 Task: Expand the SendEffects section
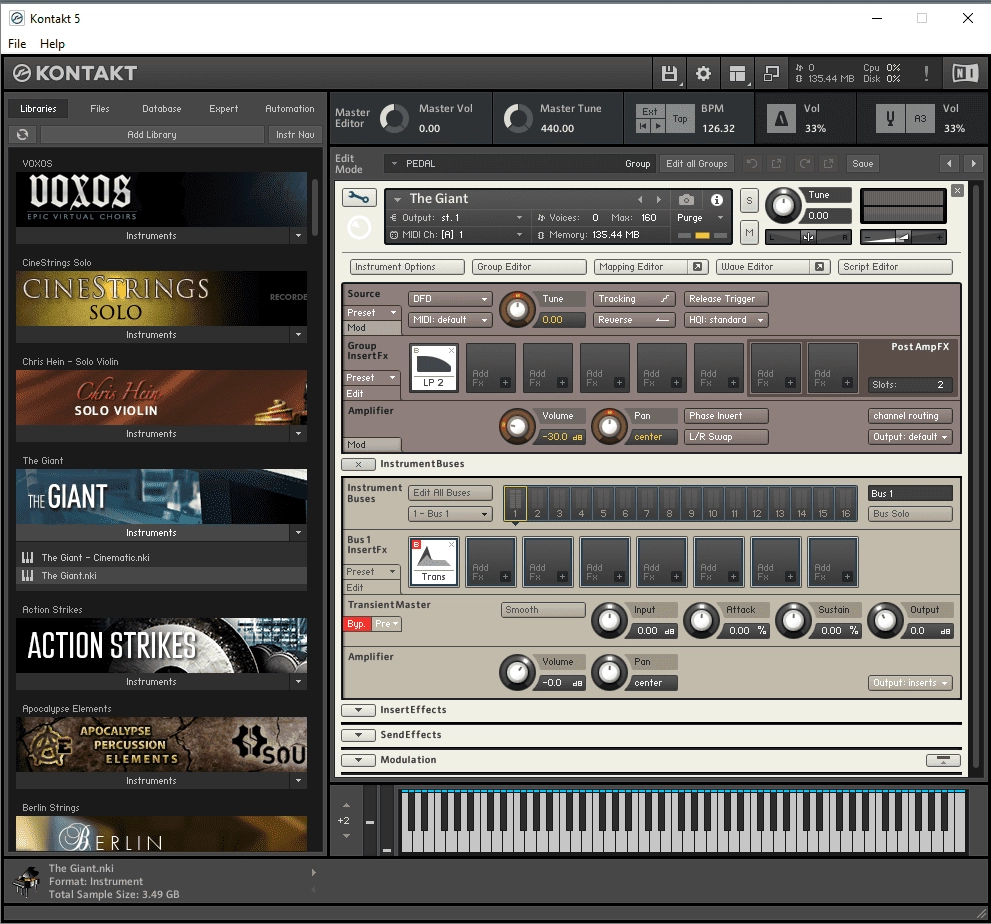(x=358, y=735)
